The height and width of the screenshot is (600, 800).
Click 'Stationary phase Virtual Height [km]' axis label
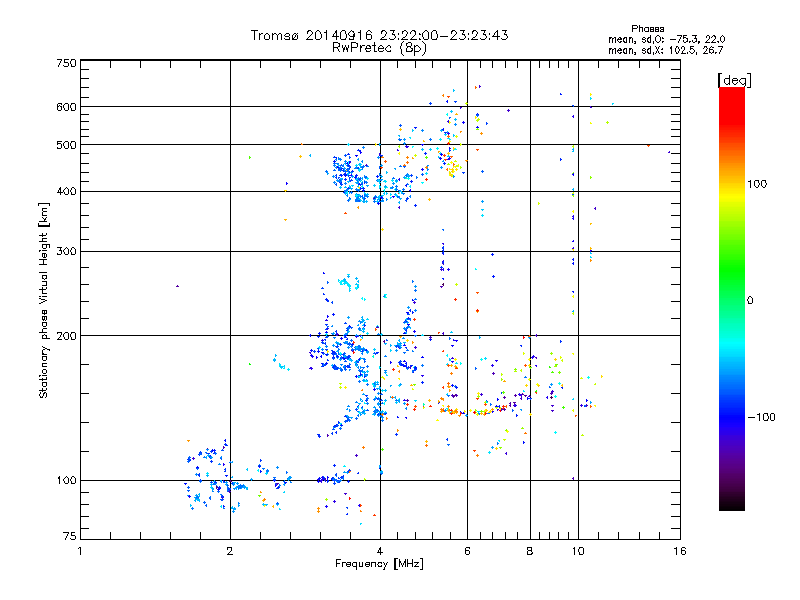point(43,300)
